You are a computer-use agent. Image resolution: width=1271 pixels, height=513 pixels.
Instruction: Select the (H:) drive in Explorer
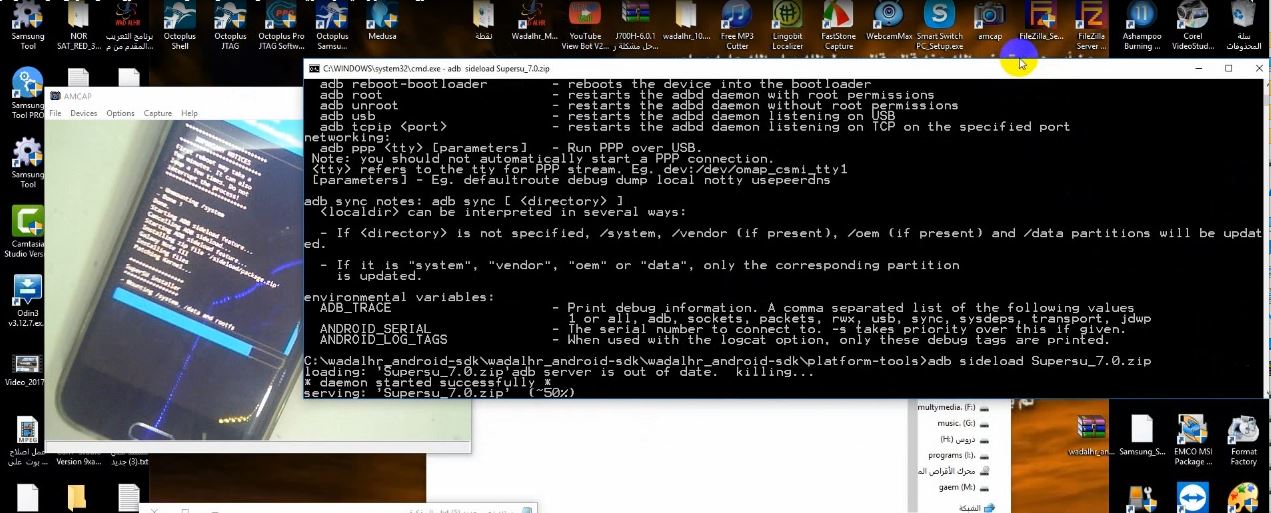point(966,439)
